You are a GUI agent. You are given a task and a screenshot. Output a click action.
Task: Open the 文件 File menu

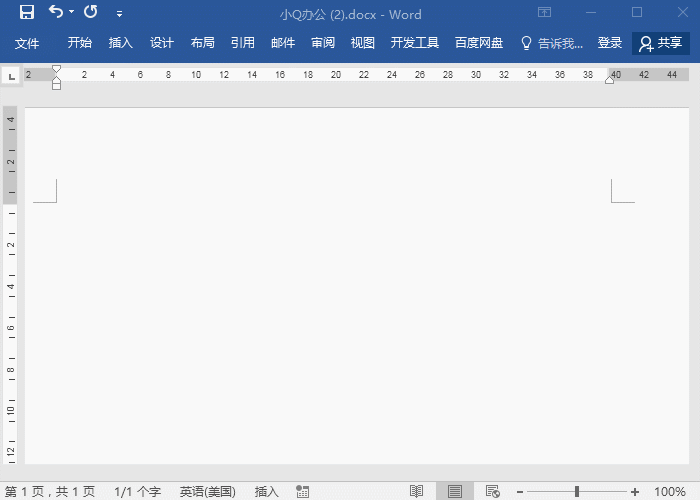pyautogui.click(x=27, y=43)
